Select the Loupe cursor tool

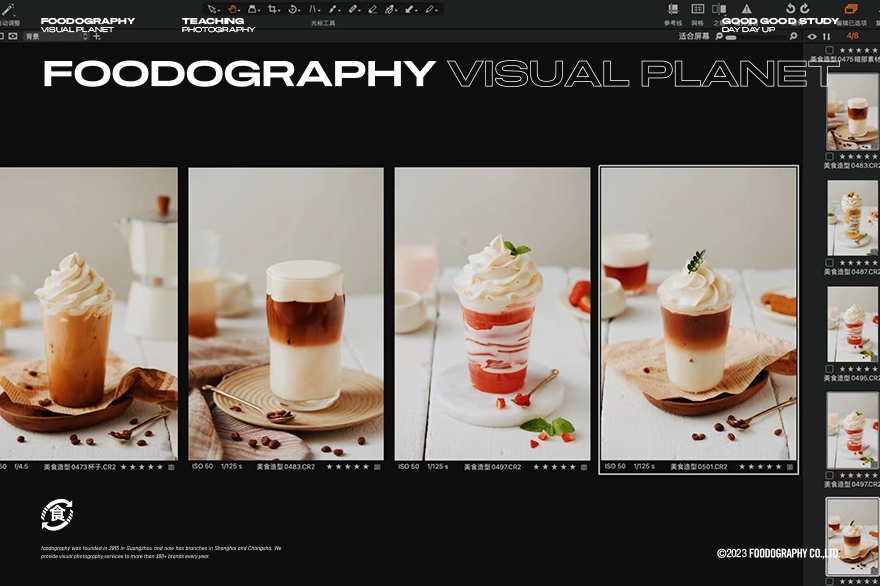point(252,9)
